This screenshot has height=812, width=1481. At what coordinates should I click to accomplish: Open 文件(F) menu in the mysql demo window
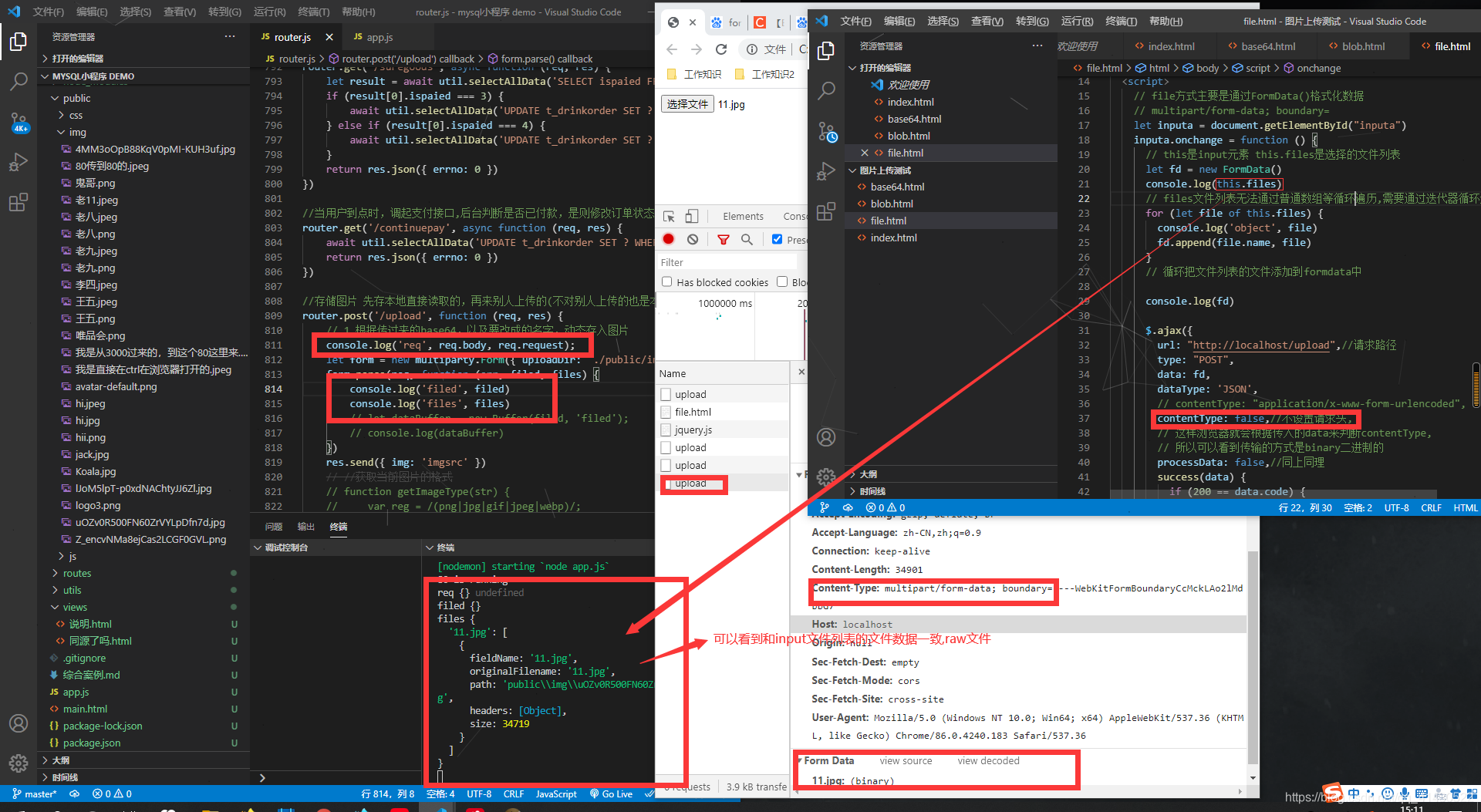tap(49, 12)
